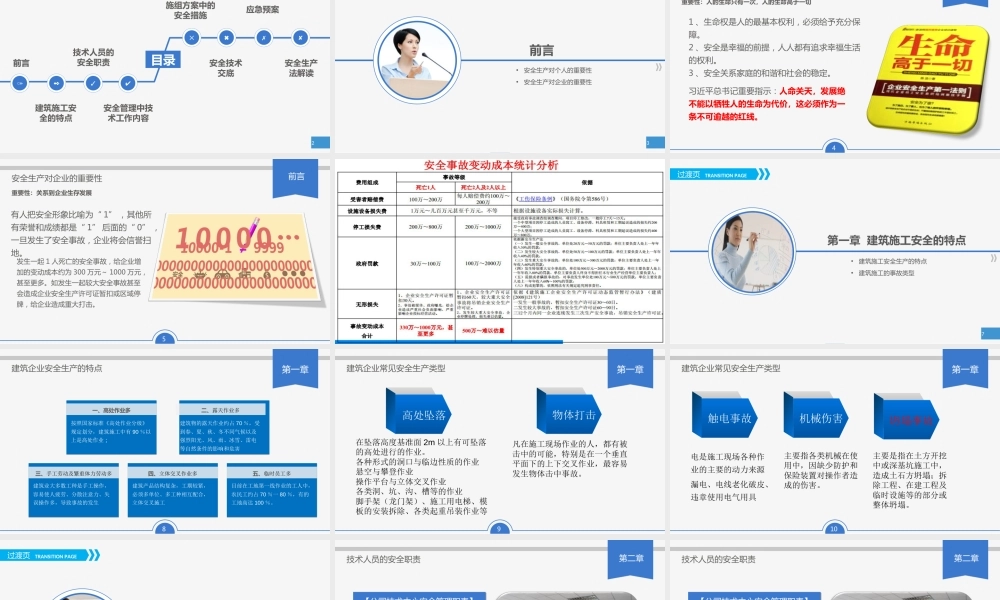
Task: Click the 工伤保险条例 hyperlink in the table
Action: coord(535,199)
